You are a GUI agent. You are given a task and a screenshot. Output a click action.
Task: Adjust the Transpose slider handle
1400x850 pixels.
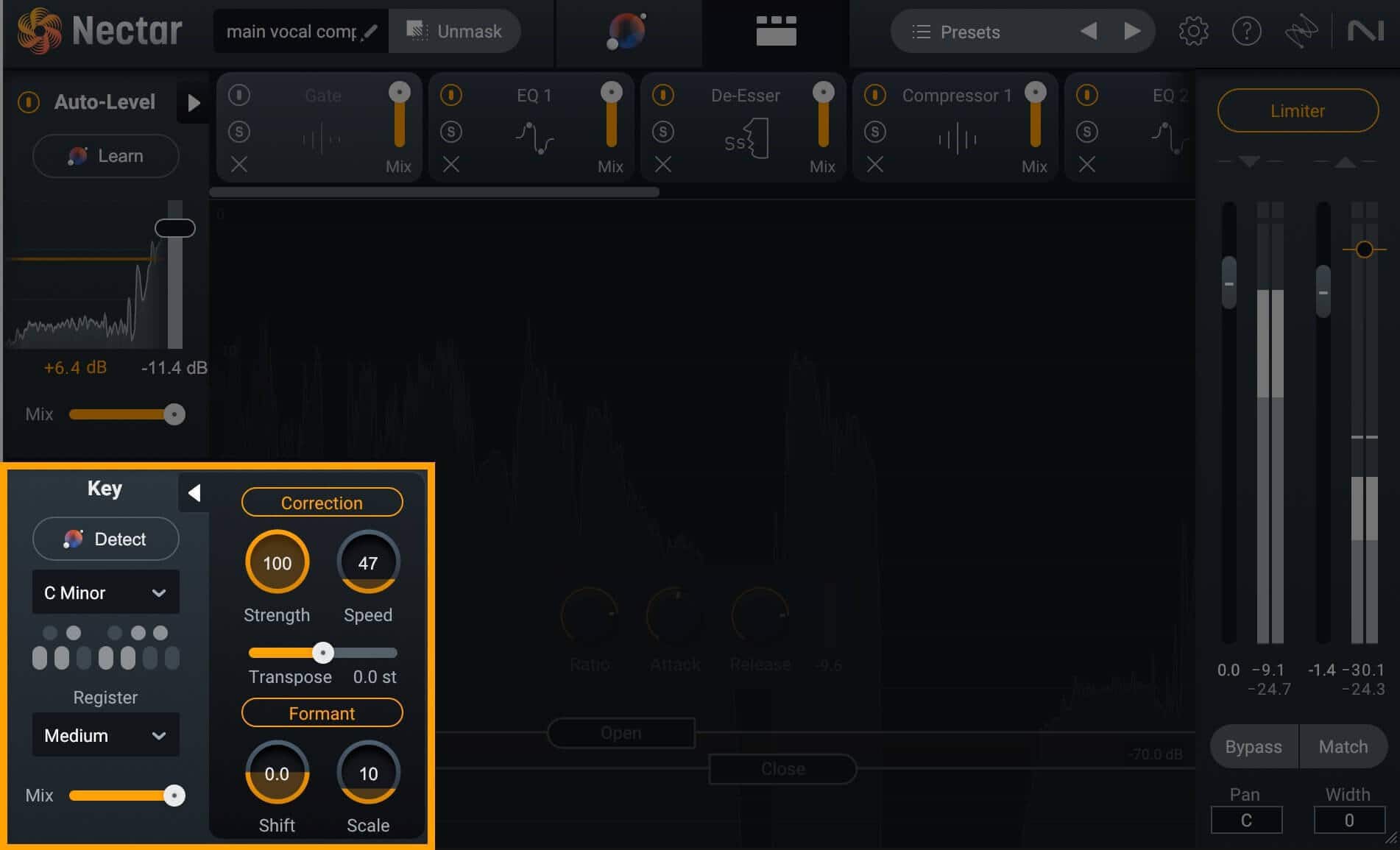tap(322, 653)
